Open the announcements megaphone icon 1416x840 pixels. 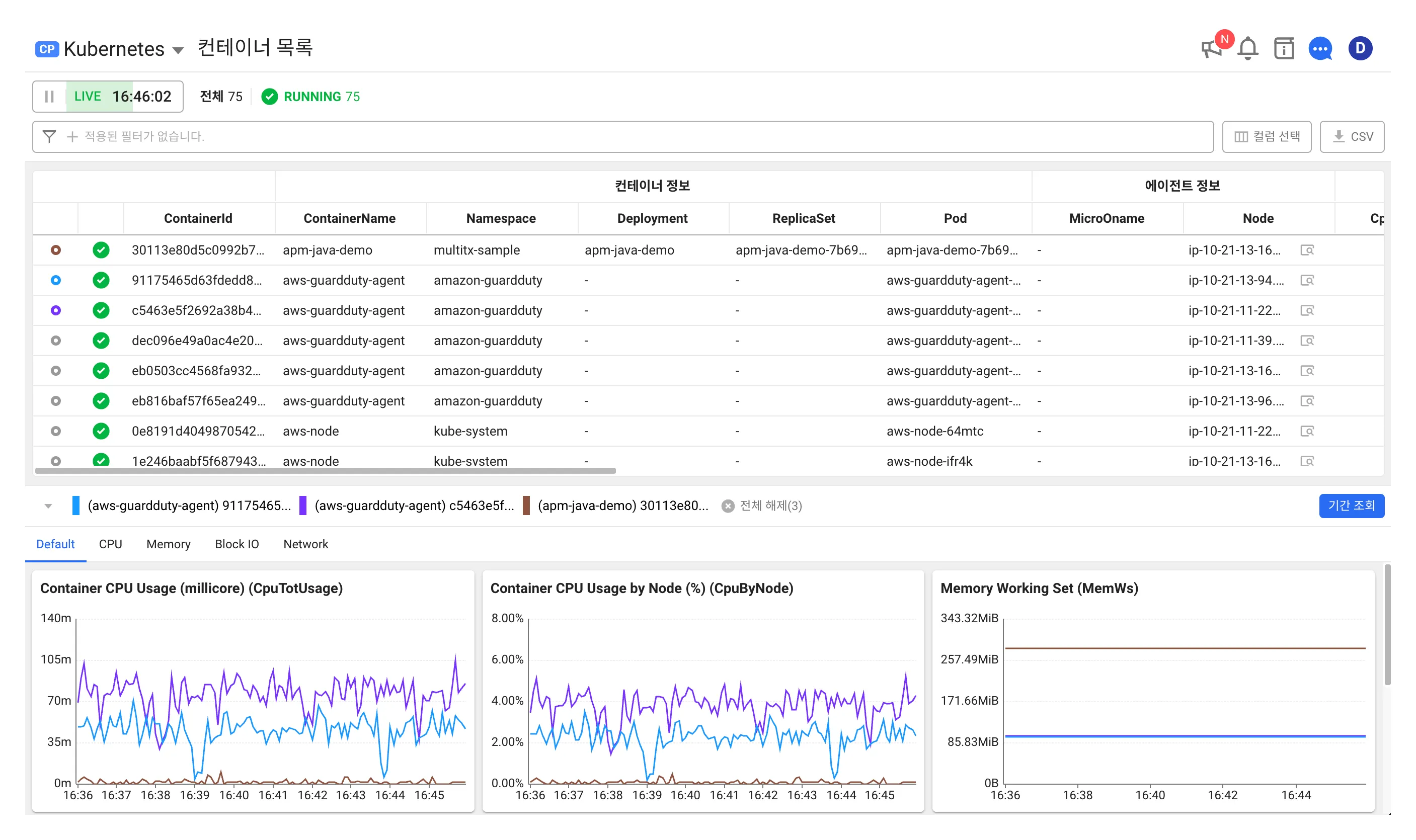(1211, 49)
